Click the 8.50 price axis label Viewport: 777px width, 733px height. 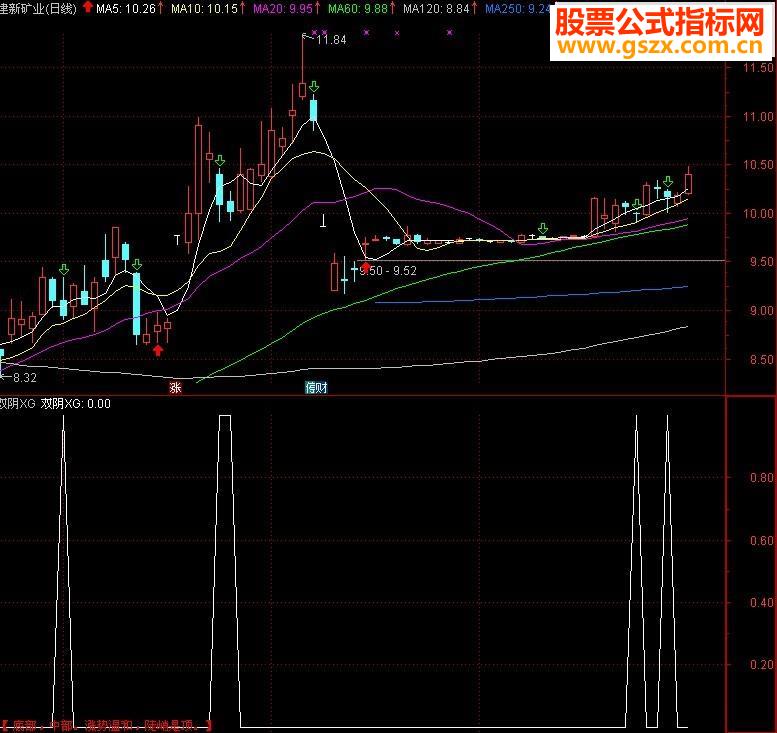click(761, 359)
